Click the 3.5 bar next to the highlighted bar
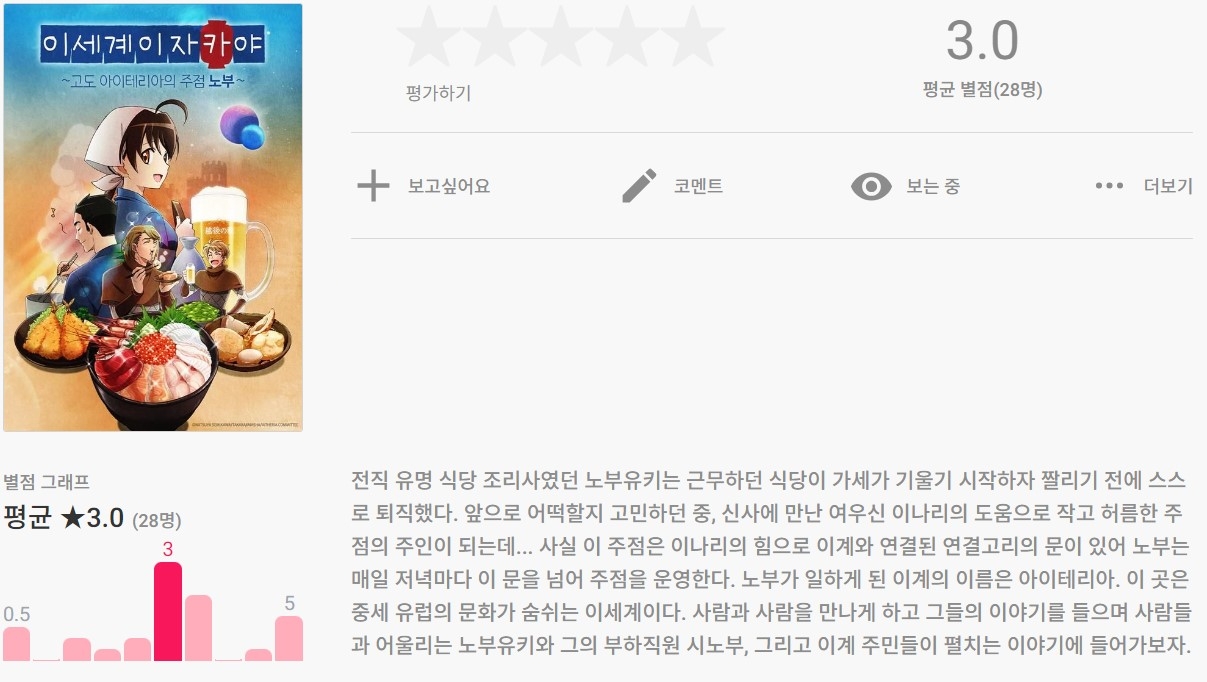This screenshot has width=1207, height=682. pyautogui.click(x=198, y=628)
